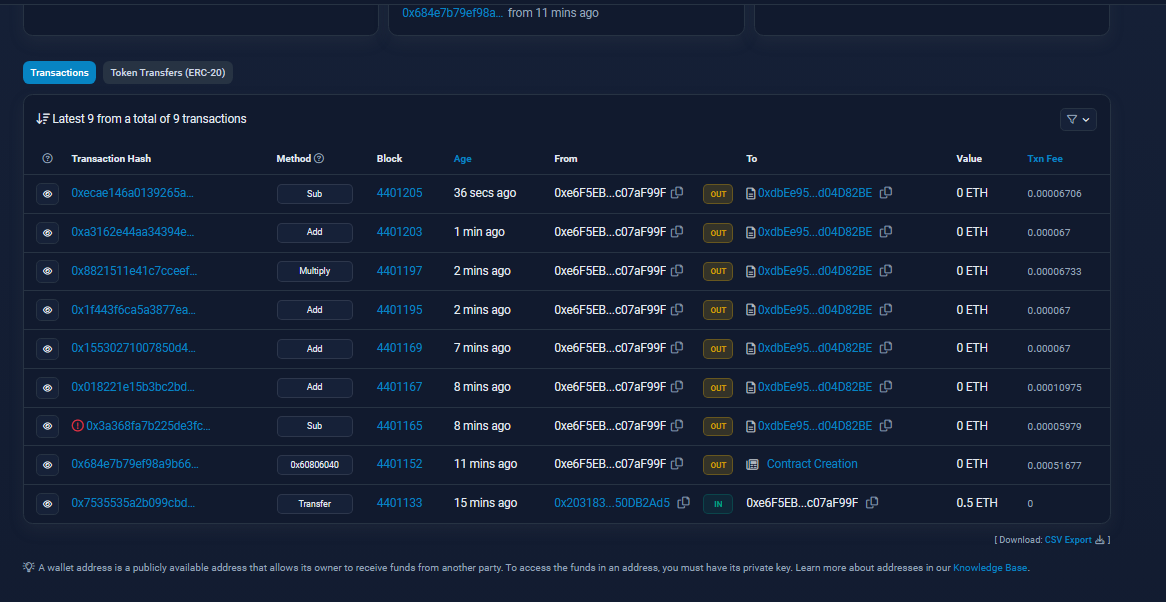Click the OUT badge in block 4401197 row

(x=718, y=271)
